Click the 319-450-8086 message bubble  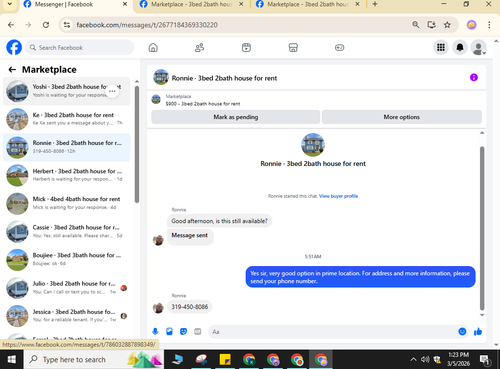pos(190,307)
